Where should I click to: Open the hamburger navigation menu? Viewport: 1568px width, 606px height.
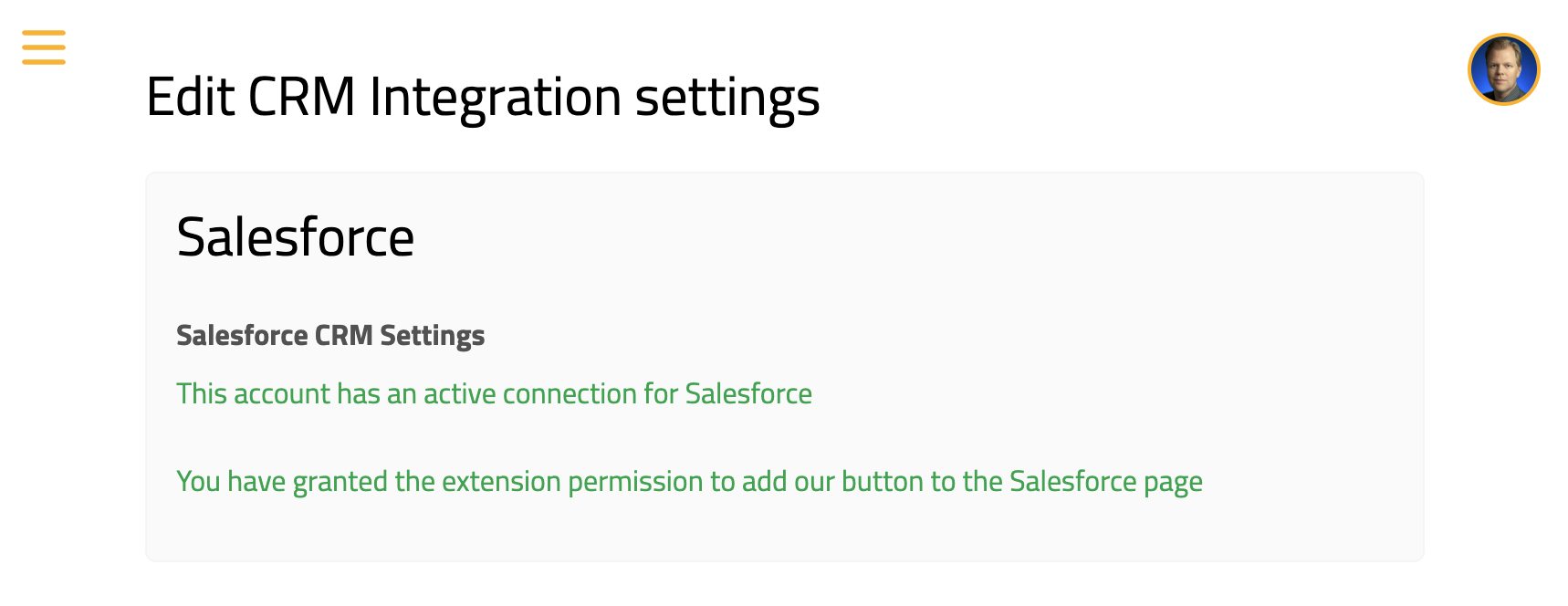(x=44, y=47)
